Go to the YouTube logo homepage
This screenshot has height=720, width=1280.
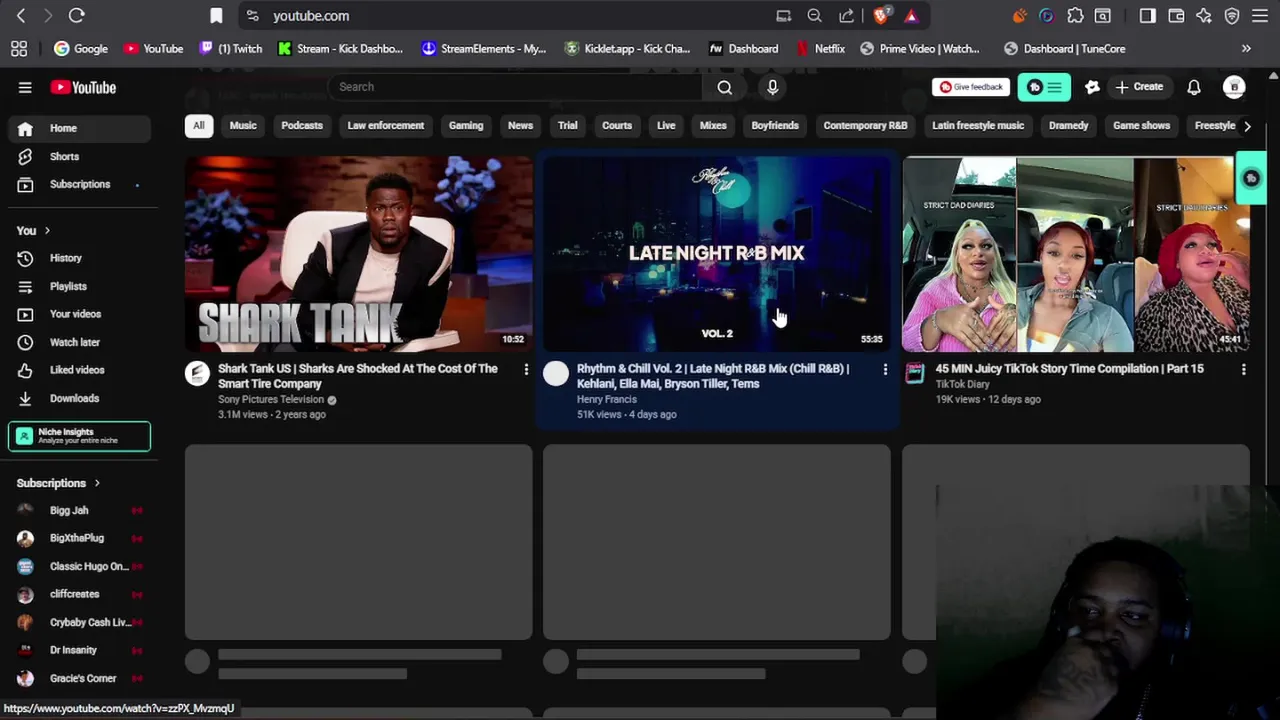[83, 87]
